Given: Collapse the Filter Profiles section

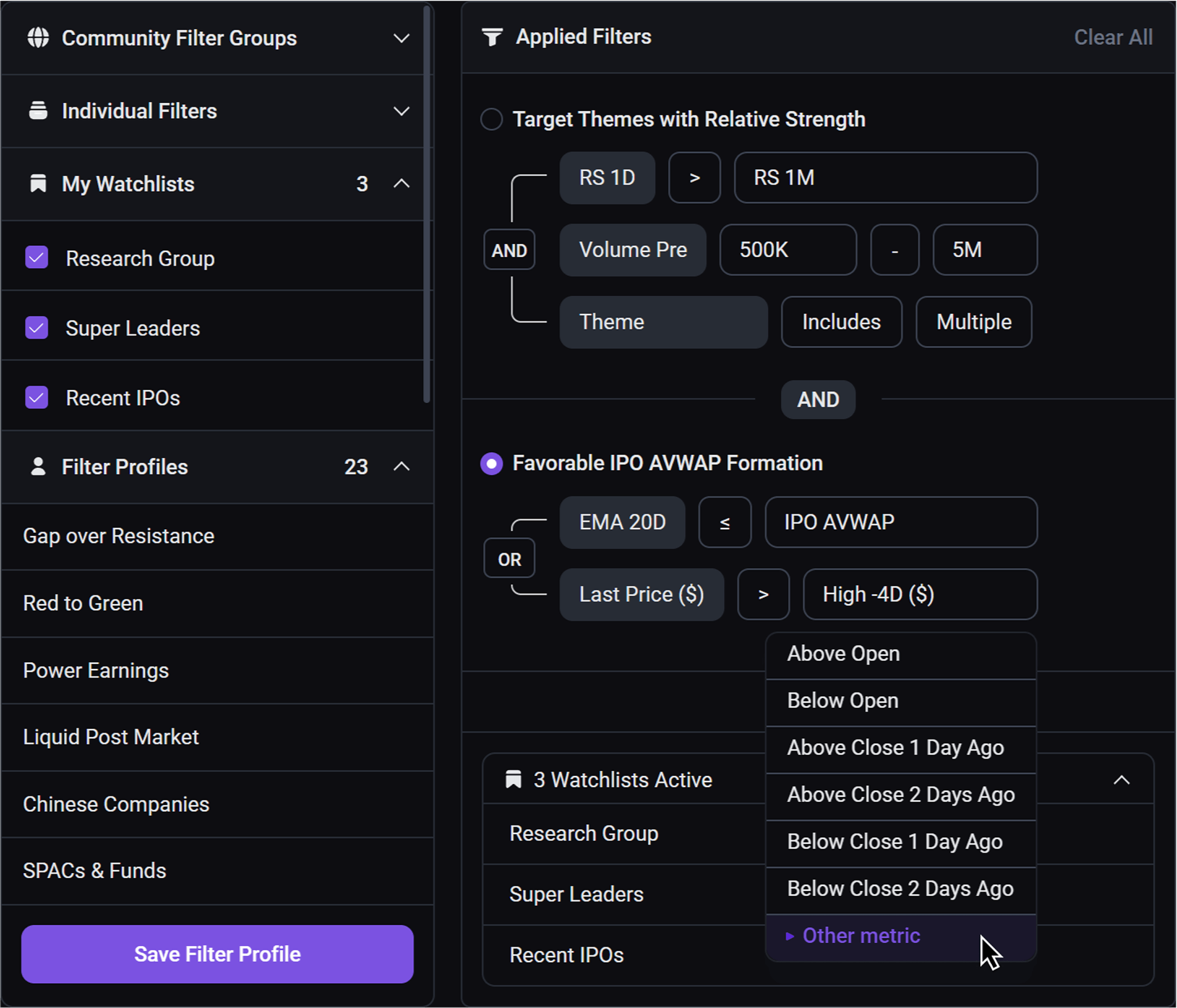Looking at the screenshot, I should pos(402,466).
